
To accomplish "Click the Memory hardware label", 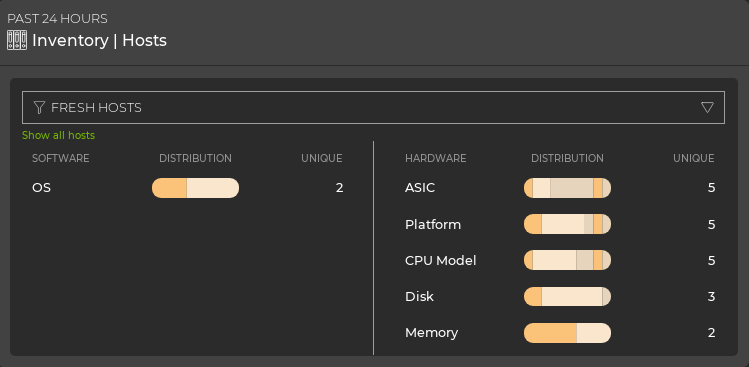I will point(431,333).
